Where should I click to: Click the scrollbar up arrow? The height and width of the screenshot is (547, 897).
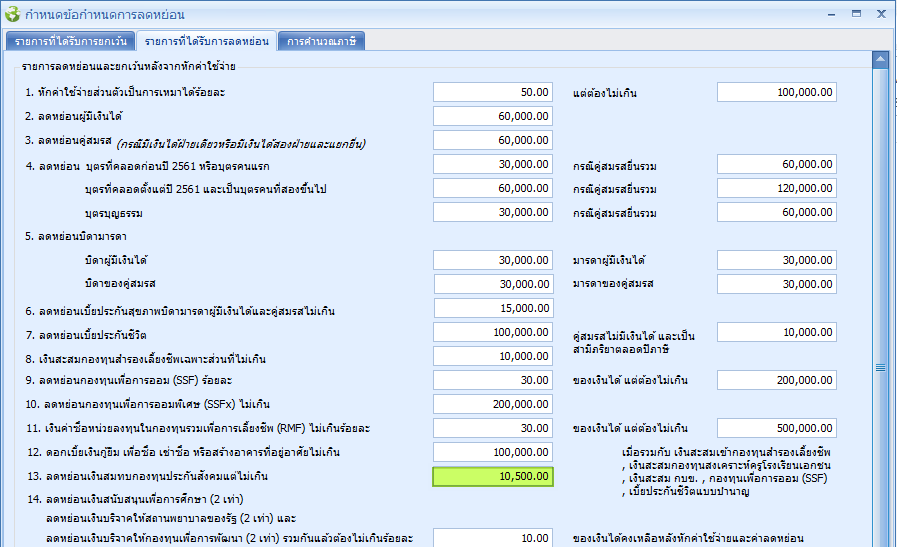(x=879, y=60)
